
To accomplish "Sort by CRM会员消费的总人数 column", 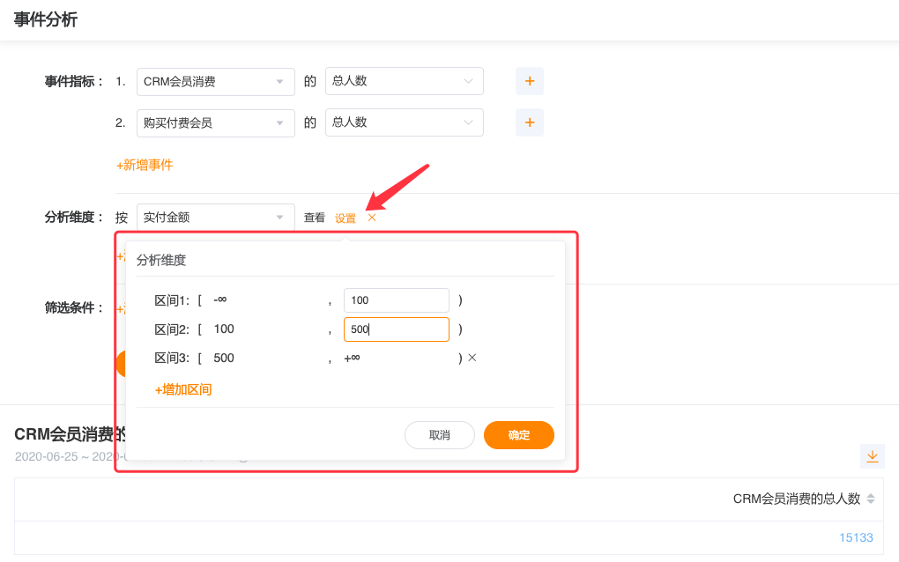I will 870,499.
